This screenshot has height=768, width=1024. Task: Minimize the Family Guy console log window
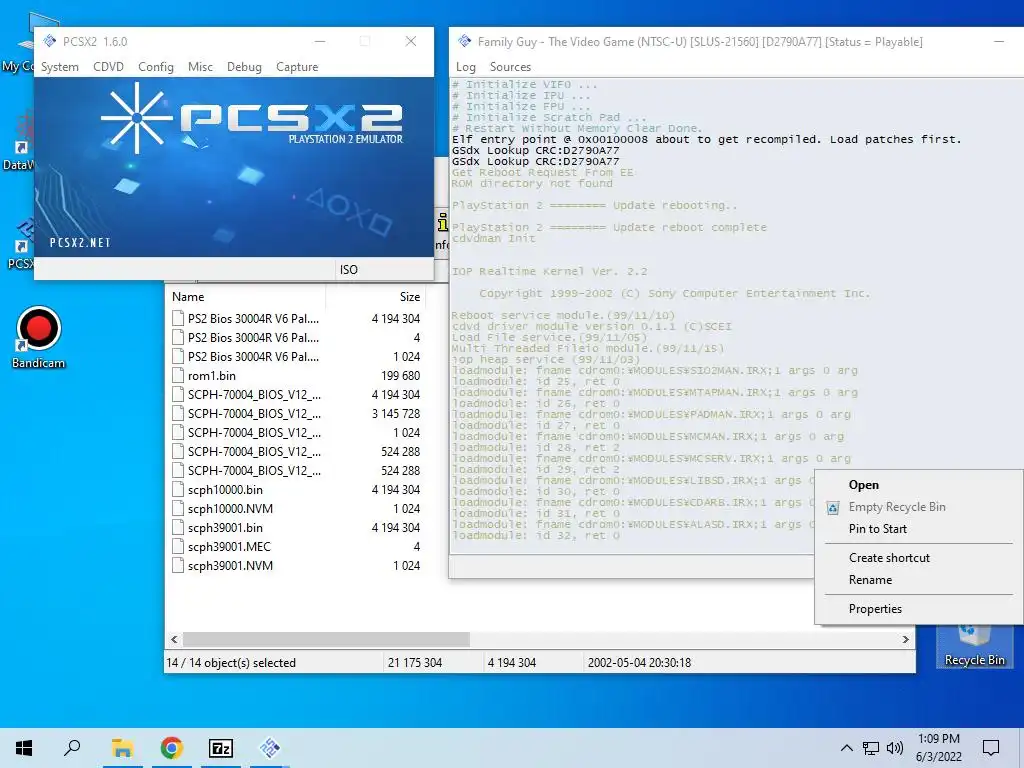click(999, 41)
